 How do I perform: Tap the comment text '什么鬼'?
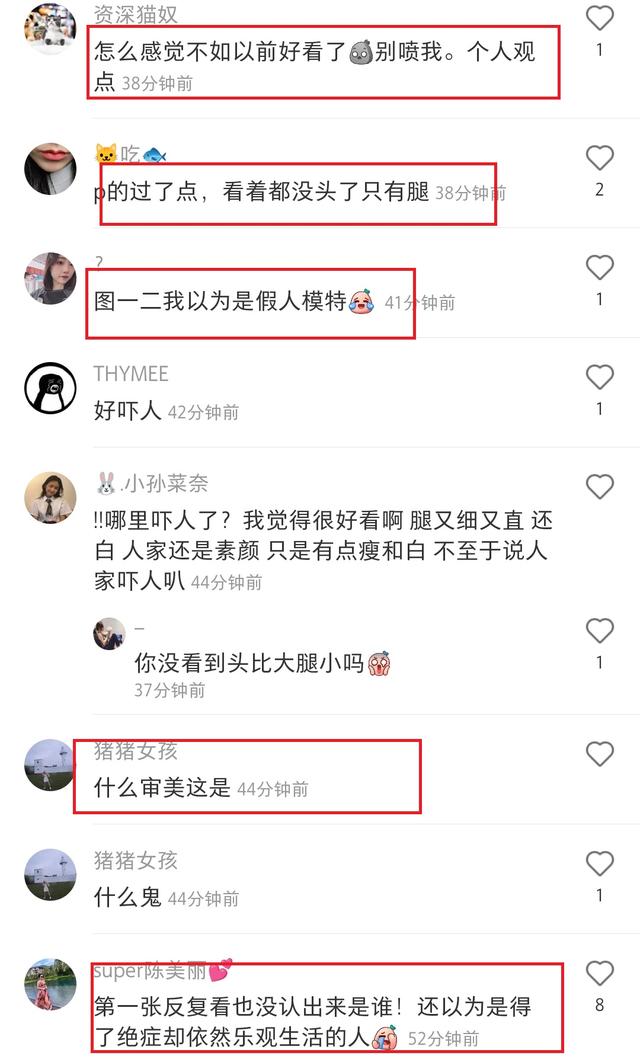click(128, 897)
